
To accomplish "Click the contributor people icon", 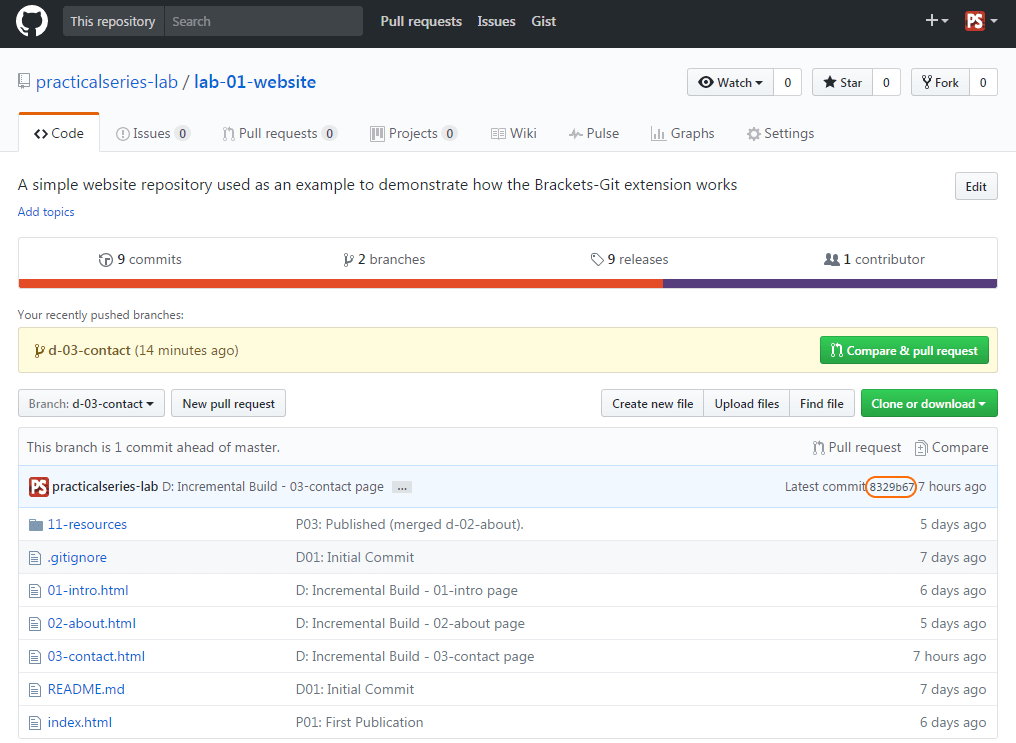I will [x=831, y=259].
